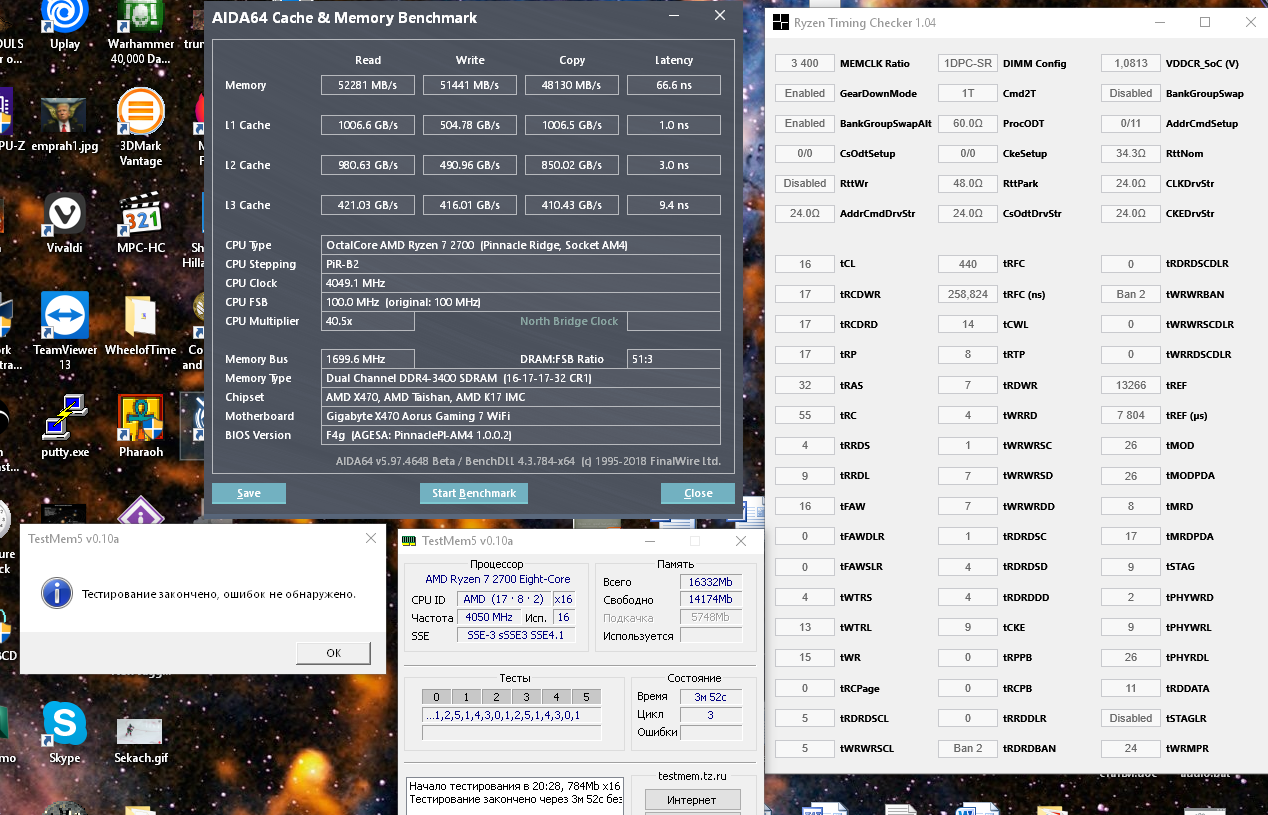Click the TestMem5 Всего 16332Mb field
Image resolution: width=1268 pixels, height=815 pixels.
click(x=711, y=581)
